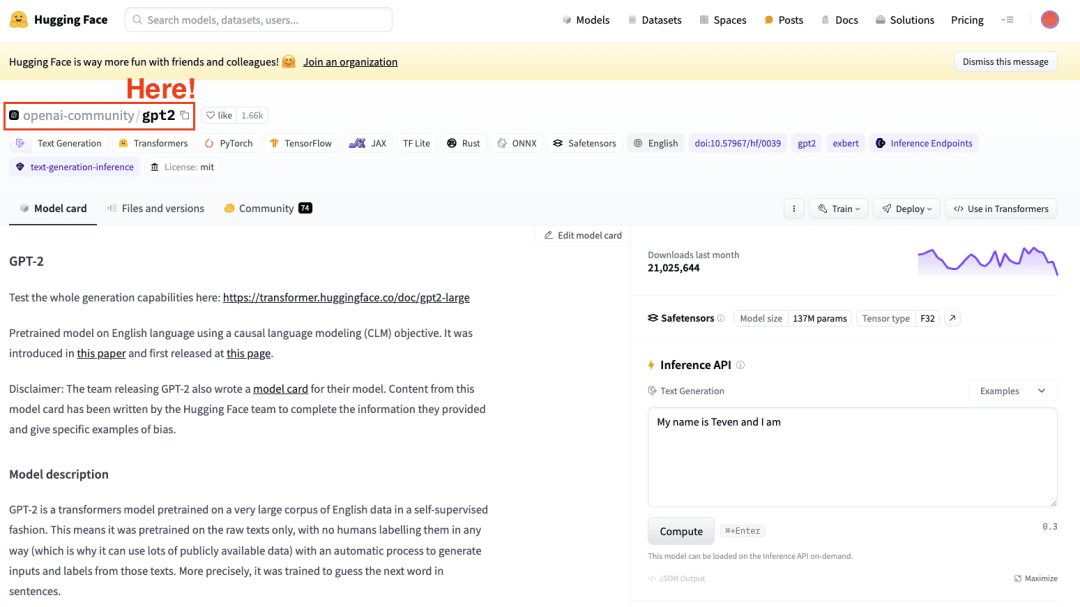This screenshot has width=1080, height=607.
Task: Like the gpt2 model
Action: pyautogui.click(x=219, y=116)
